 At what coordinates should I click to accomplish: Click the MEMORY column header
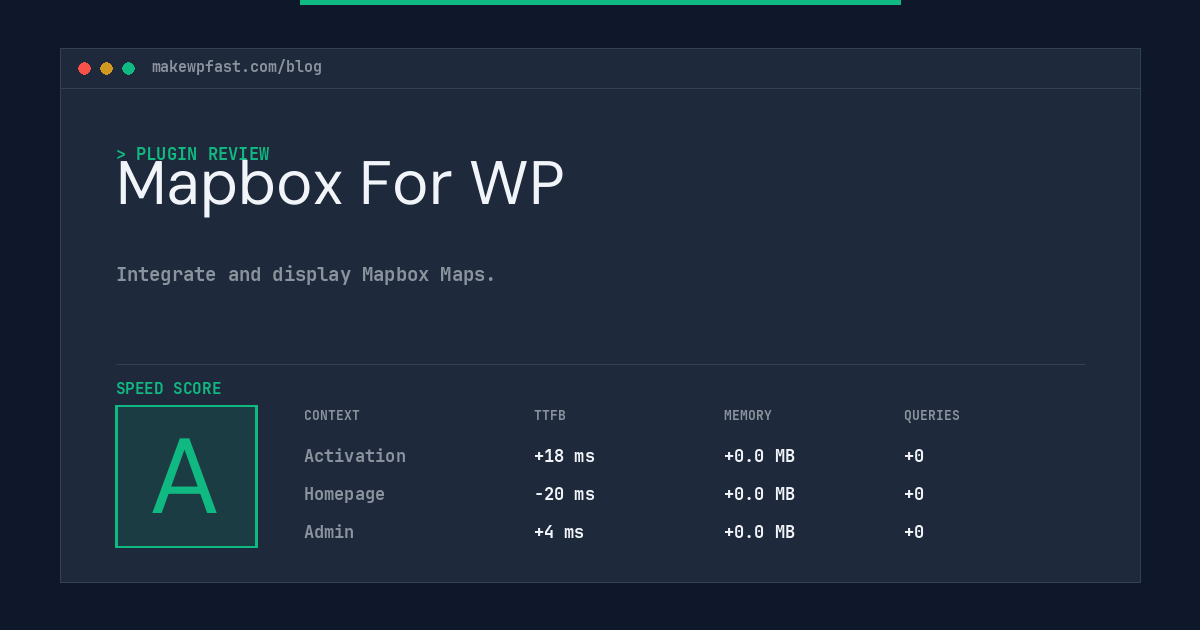pyautogui.click(x=748, y=416)
